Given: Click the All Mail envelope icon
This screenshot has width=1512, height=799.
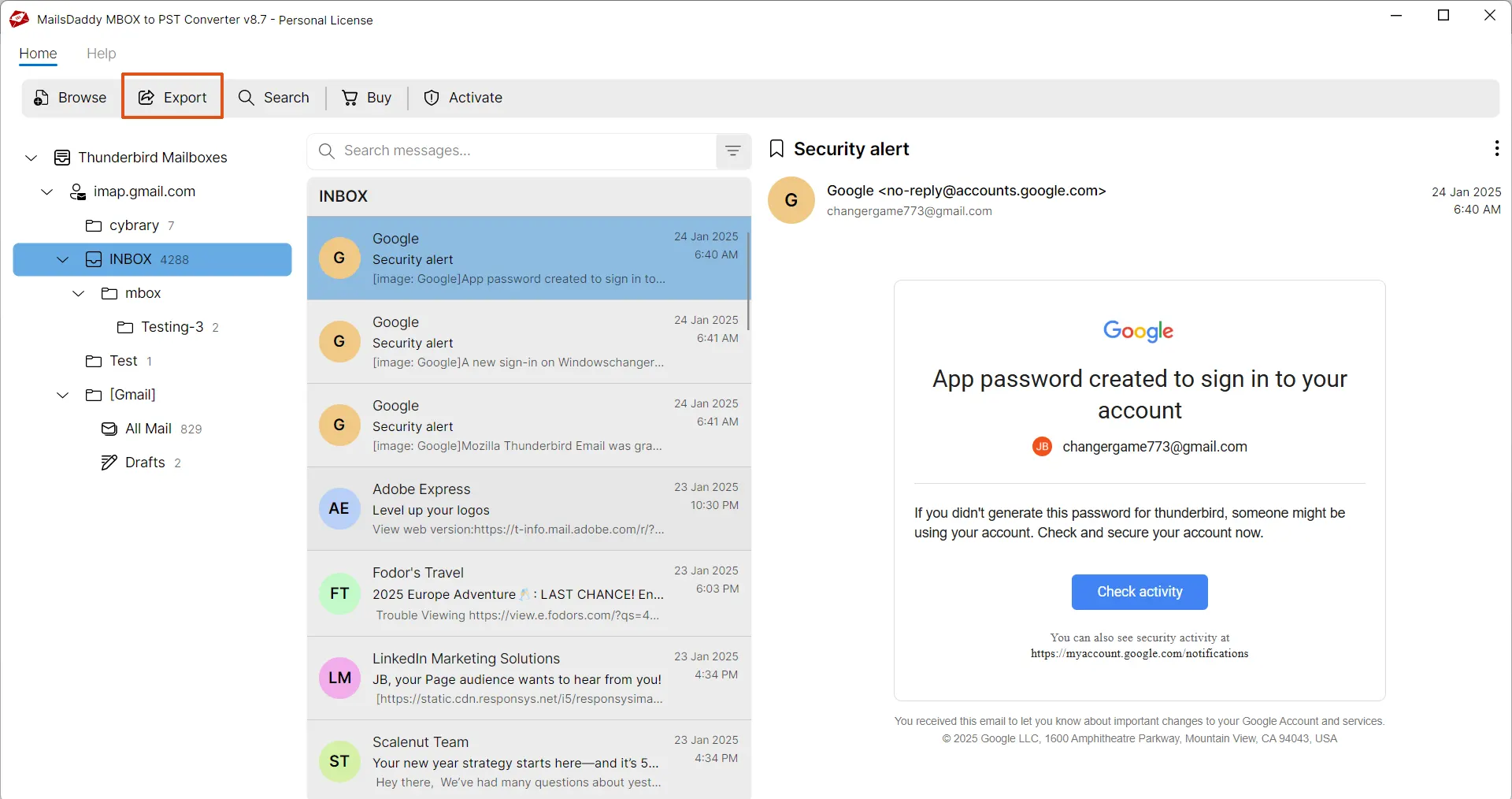Looking at the screenshot, I should pos(109,429).
